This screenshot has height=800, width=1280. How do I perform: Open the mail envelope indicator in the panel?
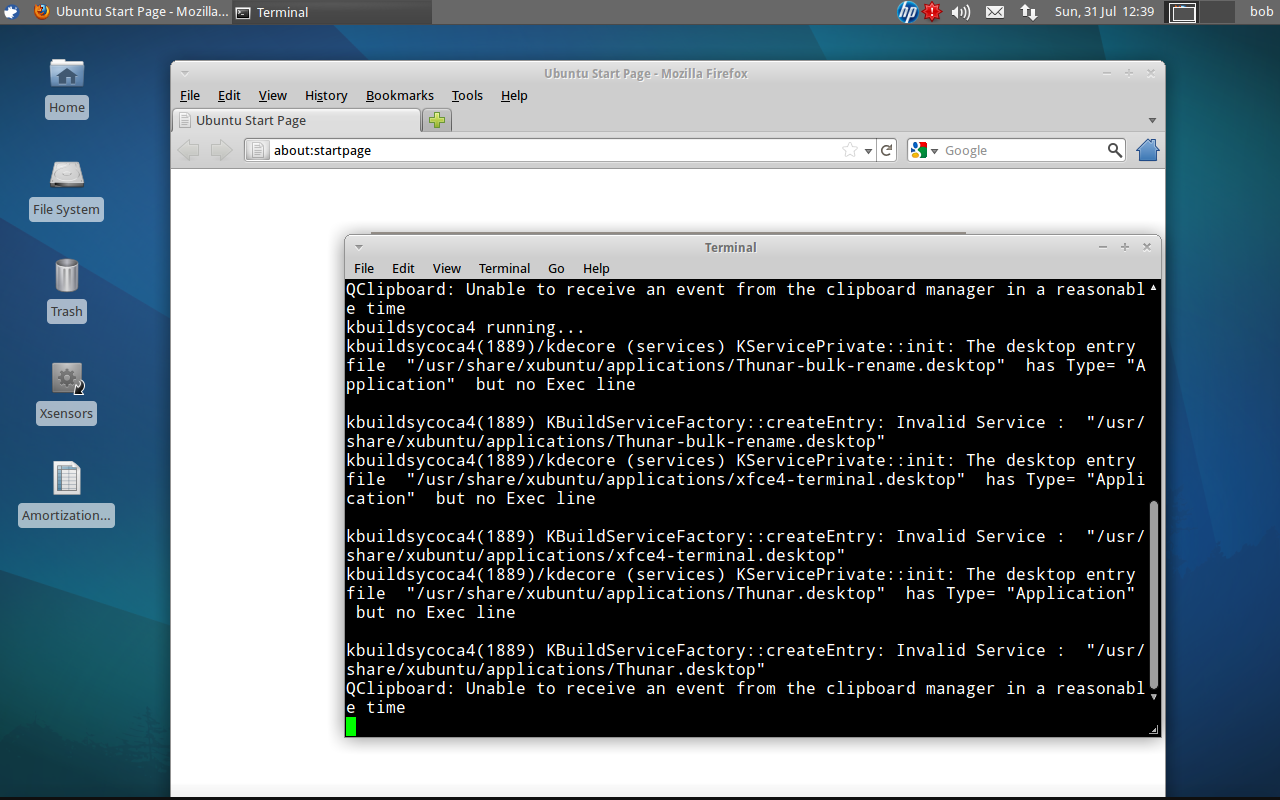tap(995, 12)
